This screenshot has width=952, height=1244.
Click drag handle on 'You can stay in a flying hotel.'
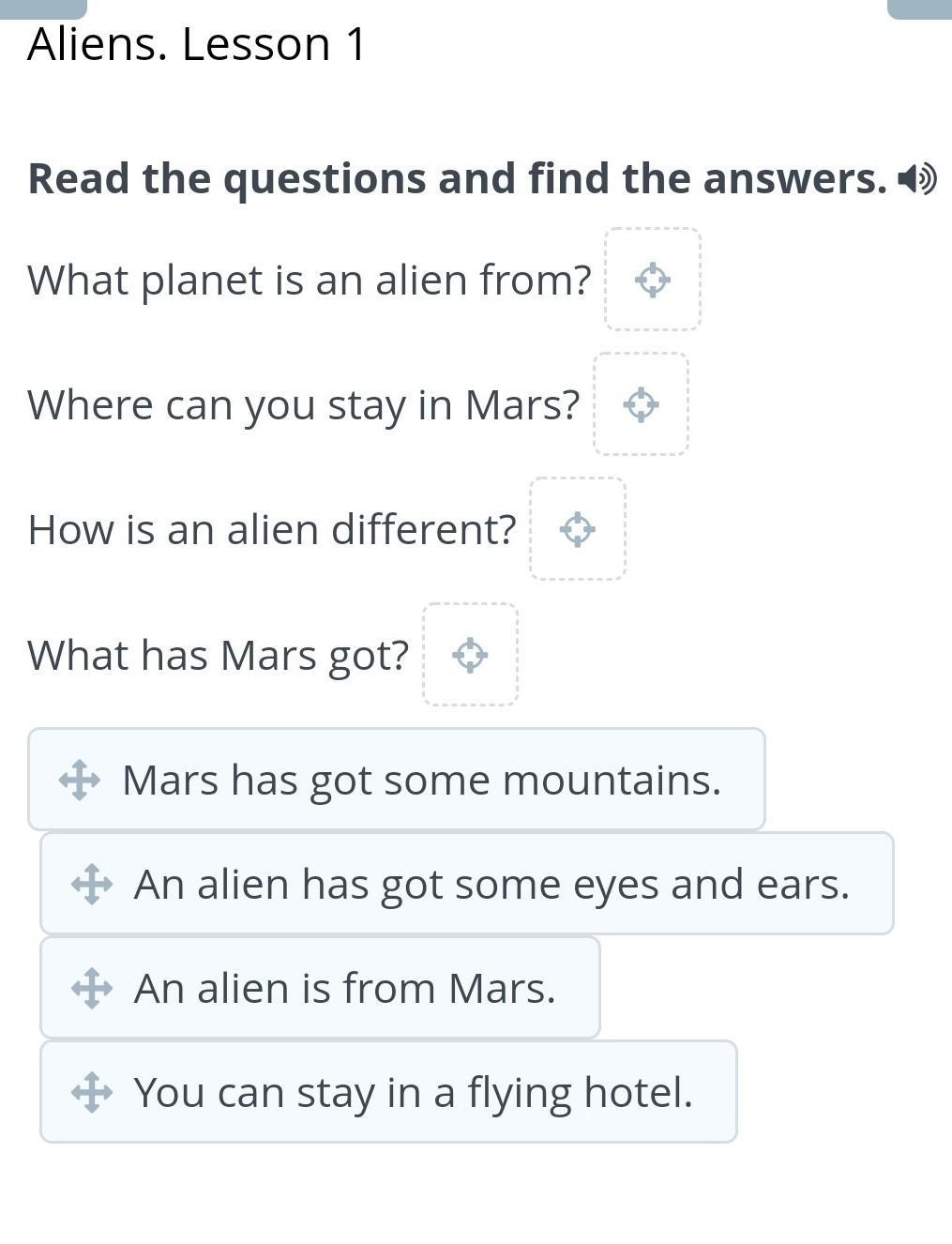(x=92, y=1092)
